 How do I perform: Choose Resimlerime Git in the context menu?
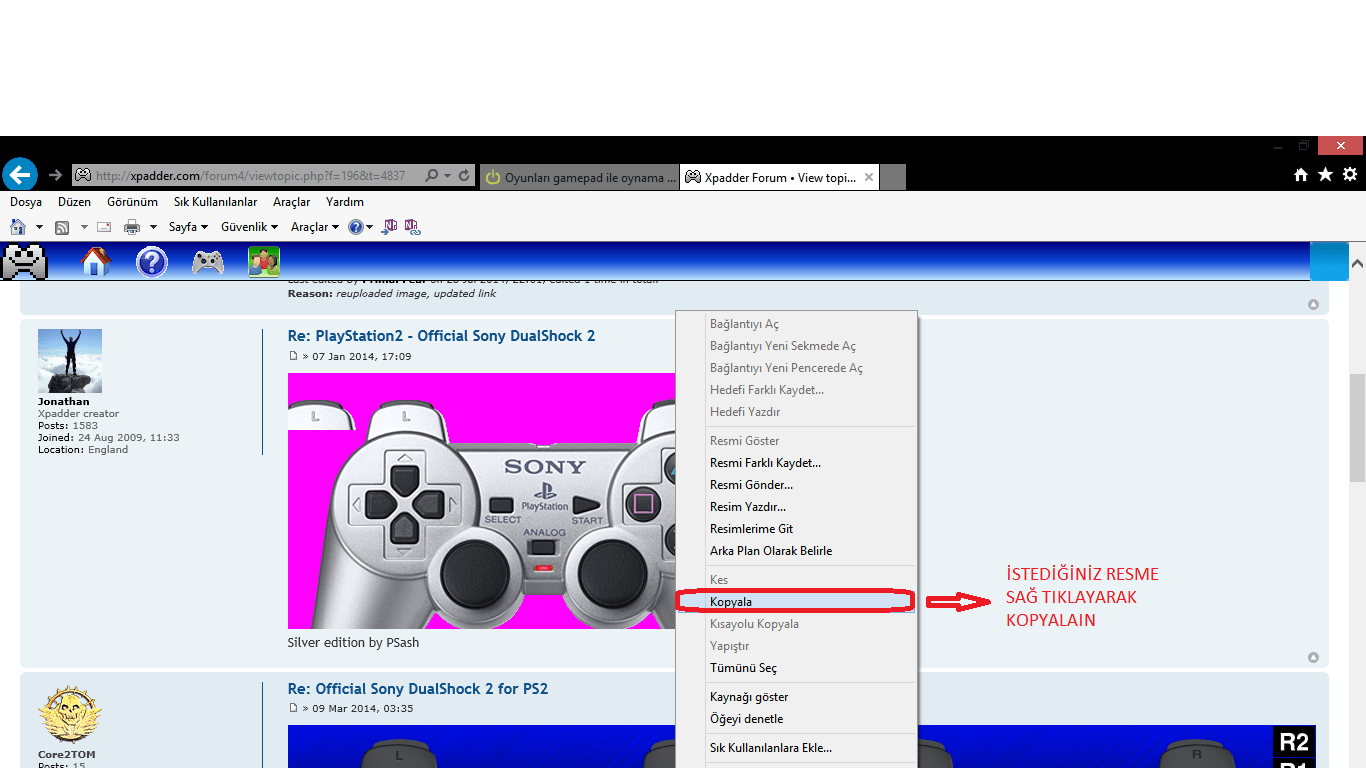click(796, 529)
